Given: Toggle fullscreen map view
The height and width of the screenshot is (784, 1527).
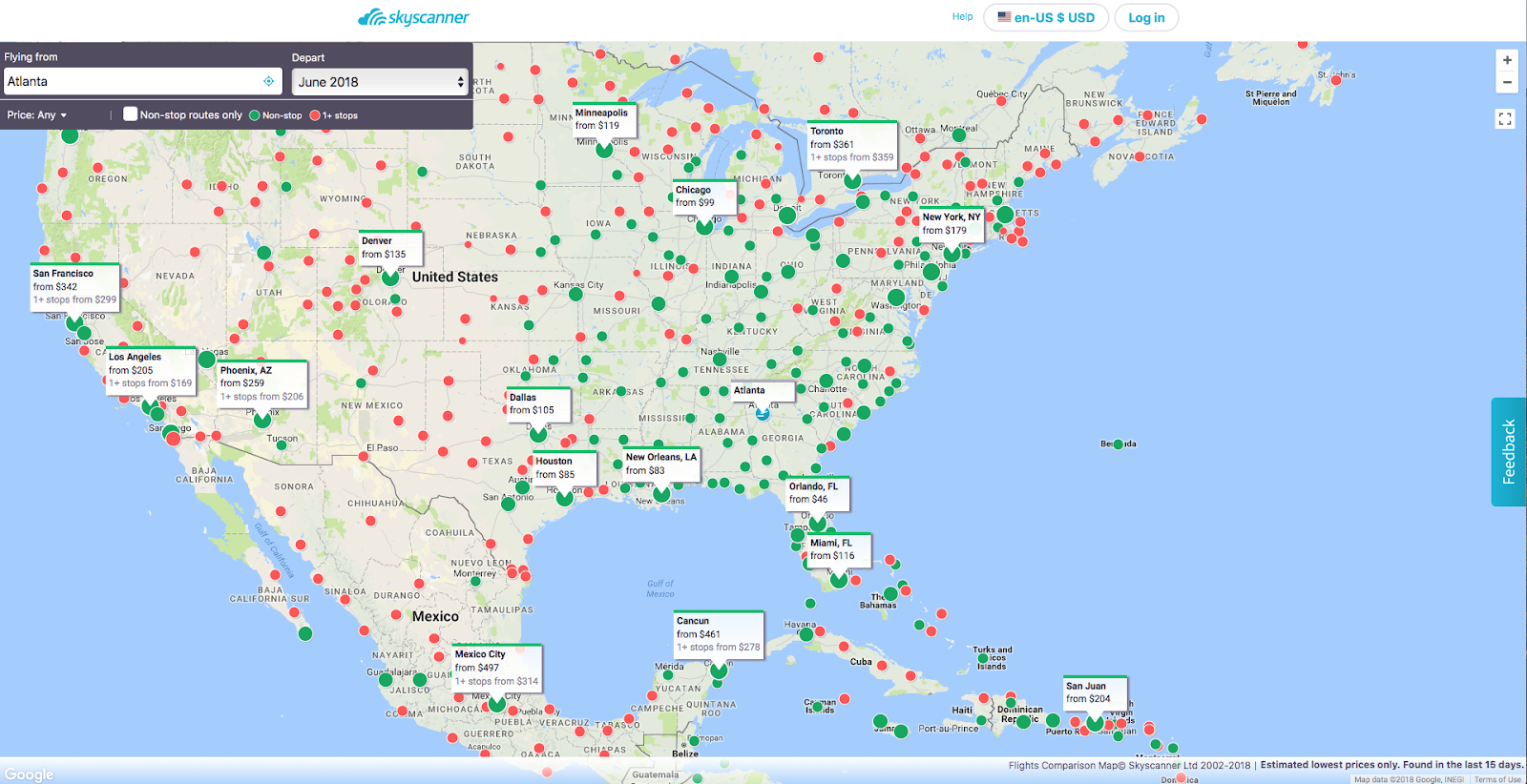Looking at the screenshot, I should tap(1505, 119).
